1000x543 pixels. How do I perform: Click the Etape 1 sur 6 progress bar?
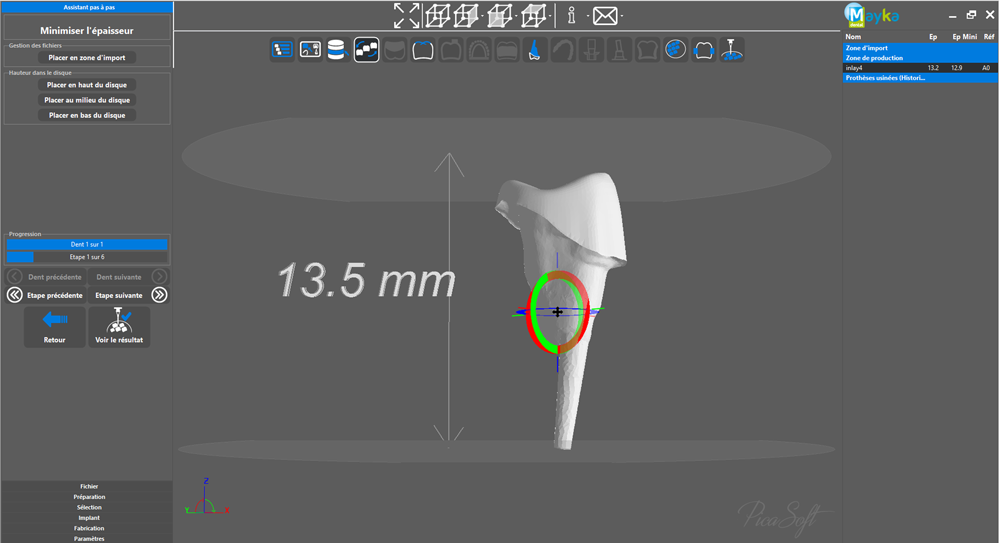point(87,257)
